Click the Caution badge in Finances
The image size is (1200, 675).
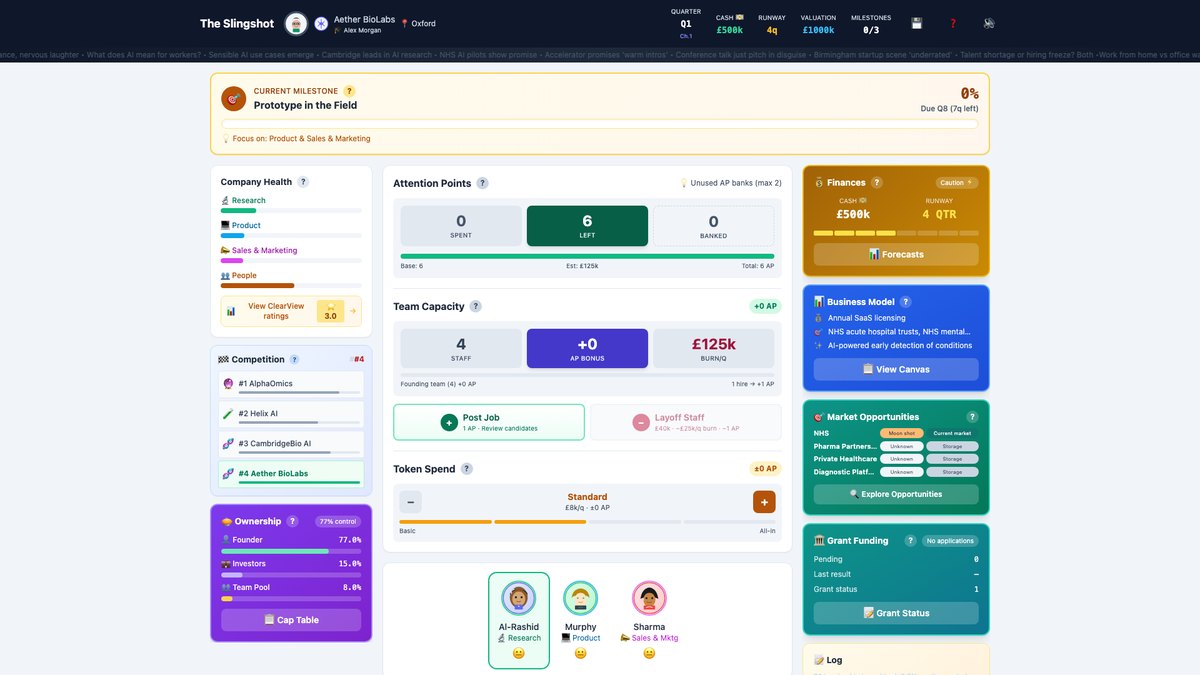pos(957,183)
